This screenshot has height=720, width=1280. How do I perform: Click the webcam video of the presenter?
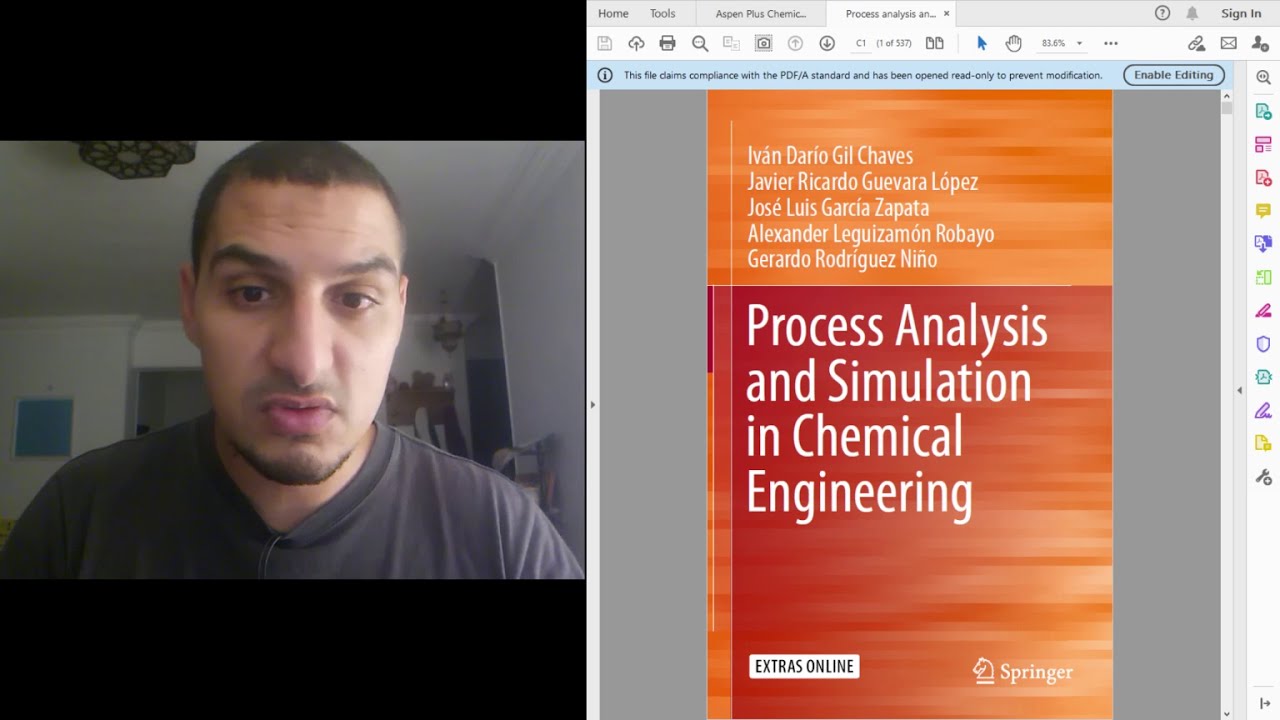pos(292,359)
